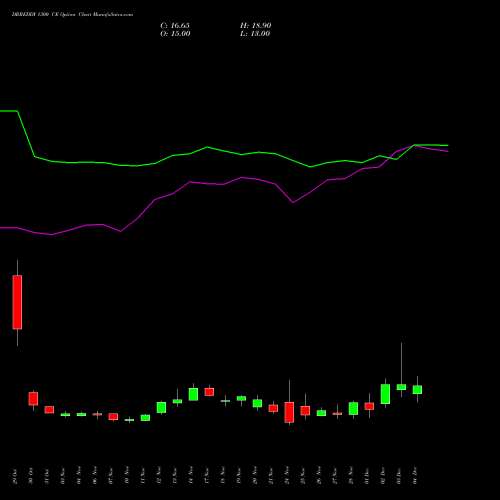Click the low price value L: 13.00
Screen dimensions: 500x500
click(255, 34)
